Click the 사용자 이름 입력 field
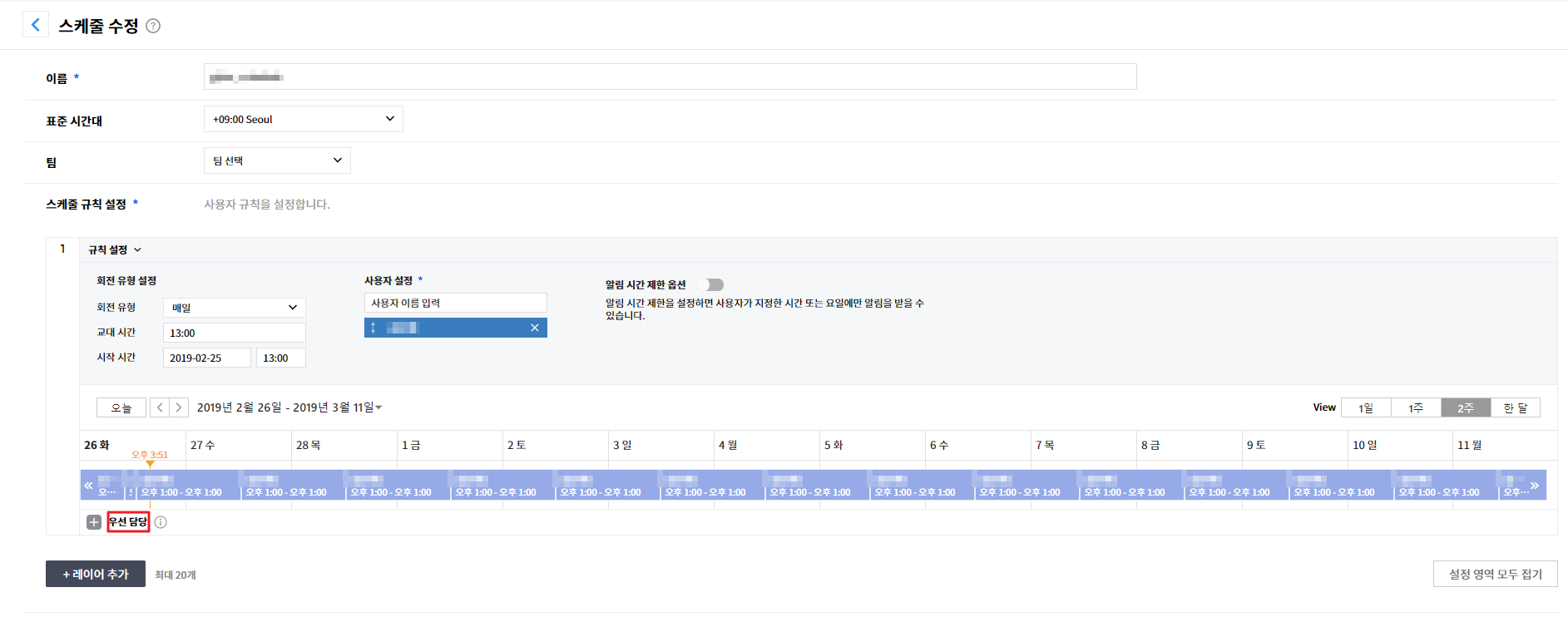 pos(455,303)
